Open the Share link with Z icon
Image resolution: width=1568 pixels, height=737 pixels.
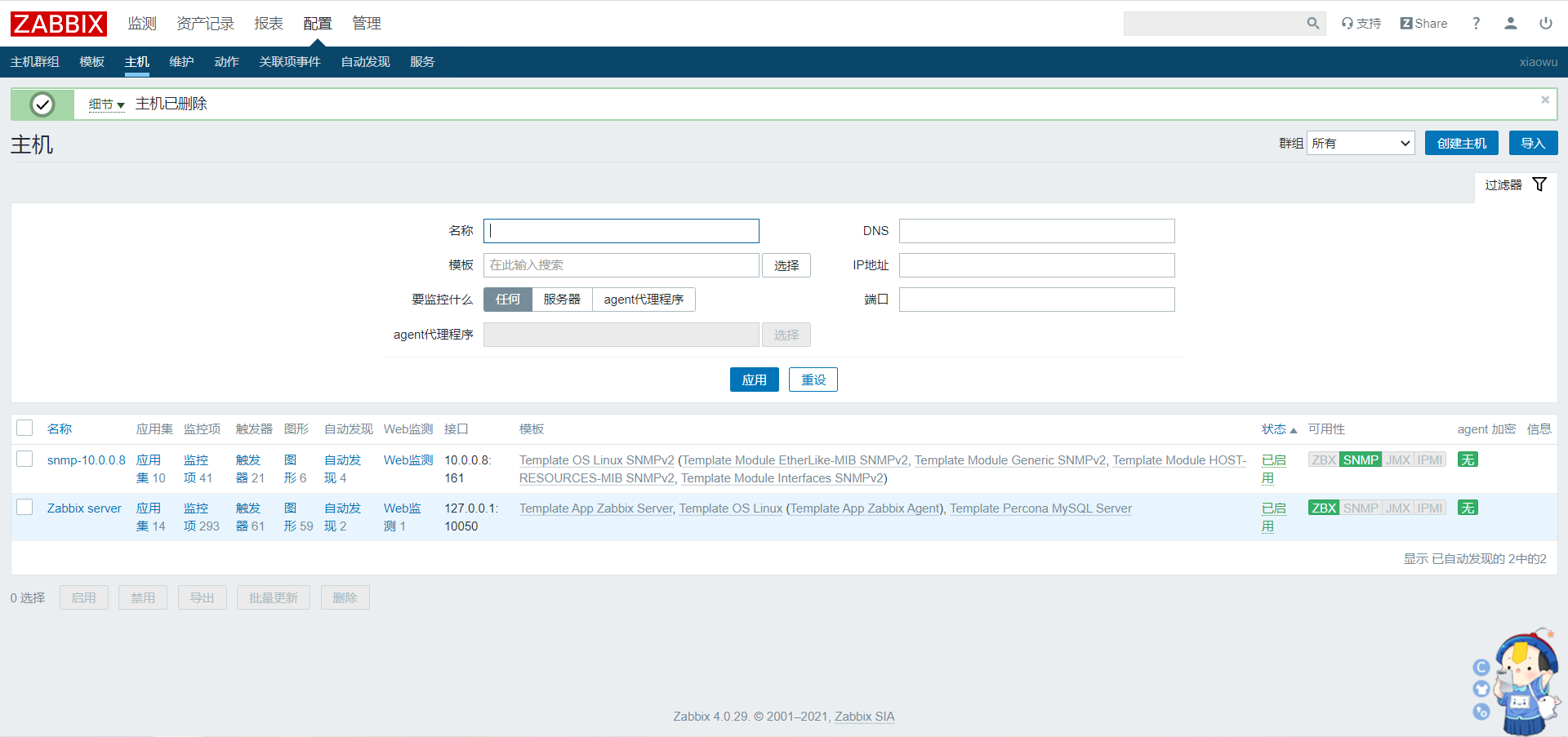click(1423, 24)
